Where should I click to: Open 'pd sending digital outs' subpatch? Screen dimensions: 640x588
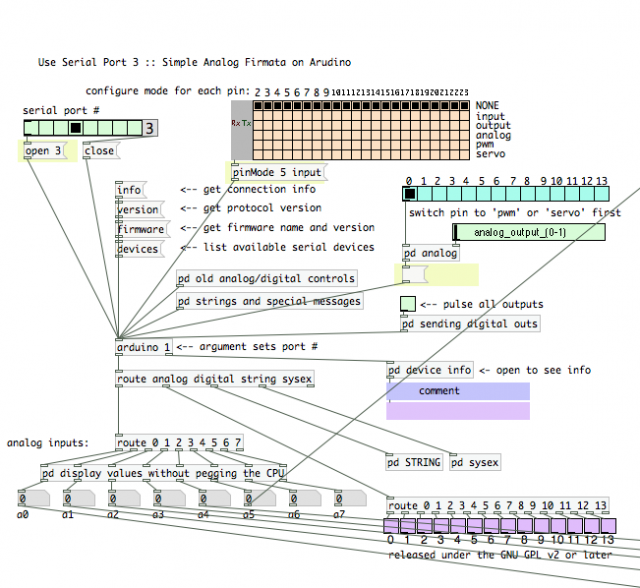tap(470, 324)
